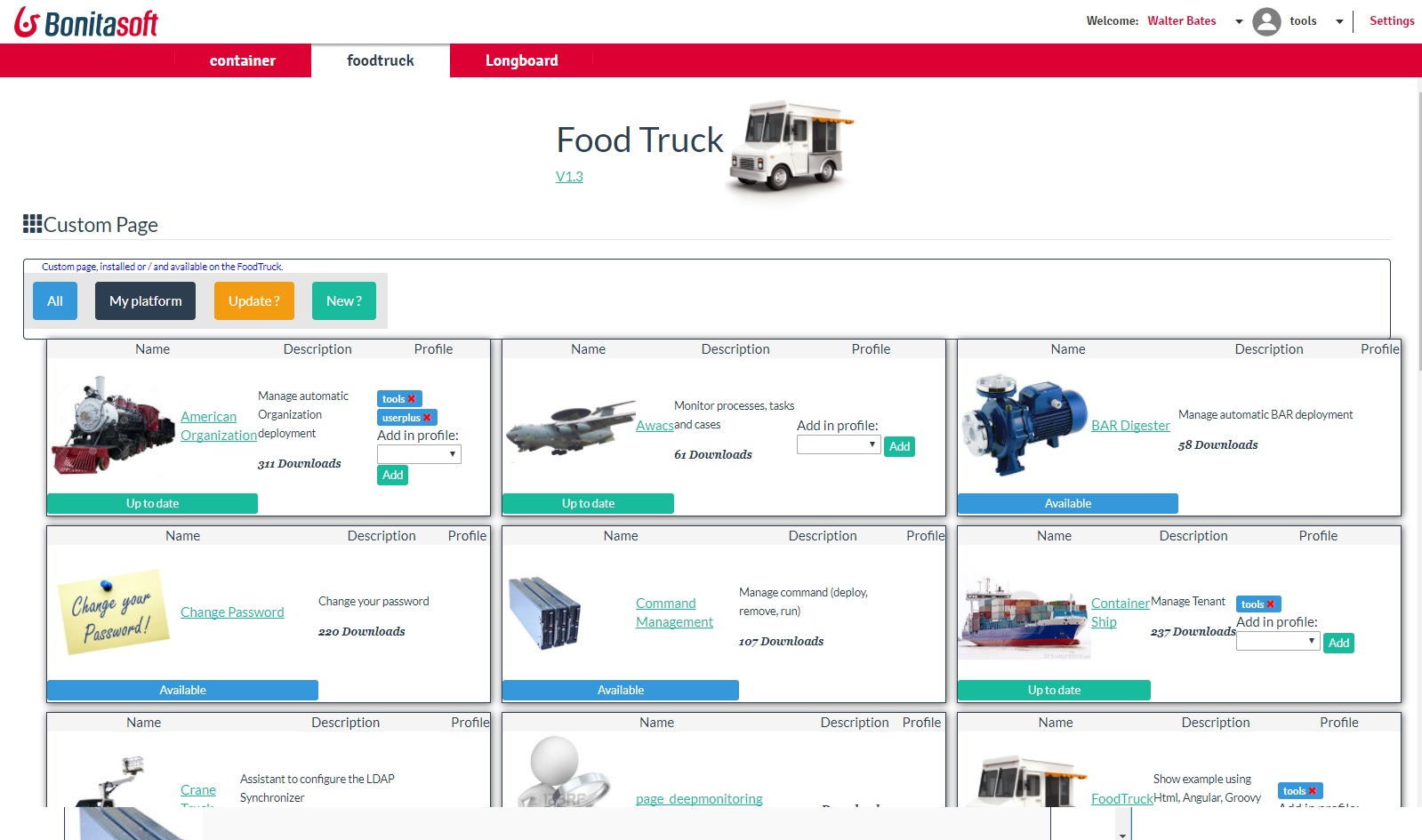This screenshot has height=840, width=1422.
Task: Click the 107 Downloads text
Action: pyautogui.click(x=781, y=641)
